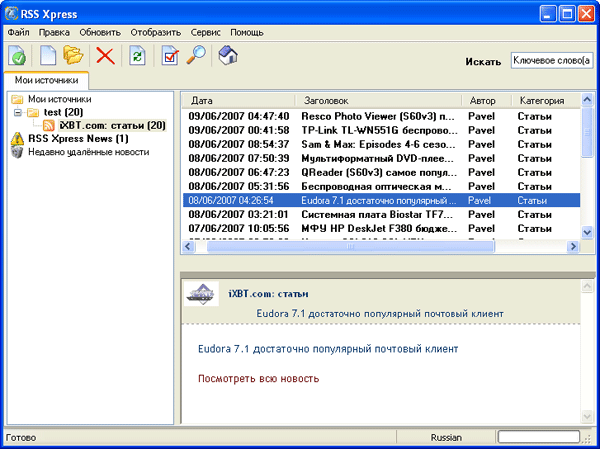600x449 pixels.
Task: Click the checkbox options toolbar icon
Action: [170, 56]
